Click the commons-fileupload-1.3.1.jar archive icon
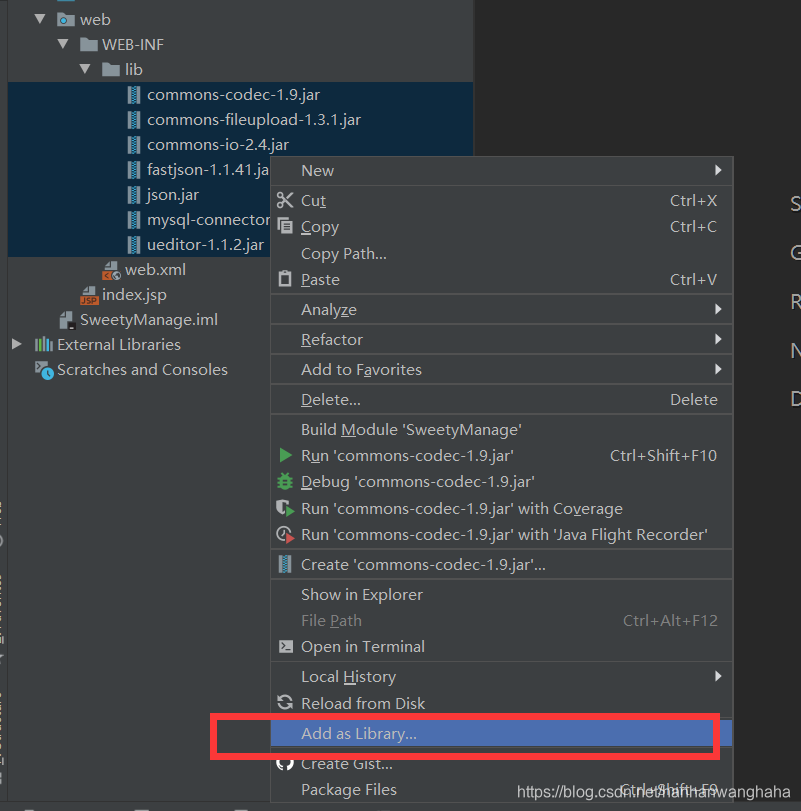 click(x=134, y=119)
